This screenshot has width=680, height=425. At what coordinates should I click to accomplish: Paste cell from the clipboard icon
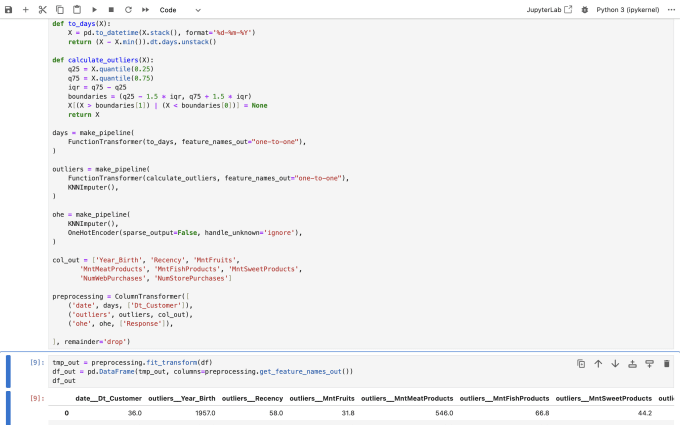[x=77, y=10]
